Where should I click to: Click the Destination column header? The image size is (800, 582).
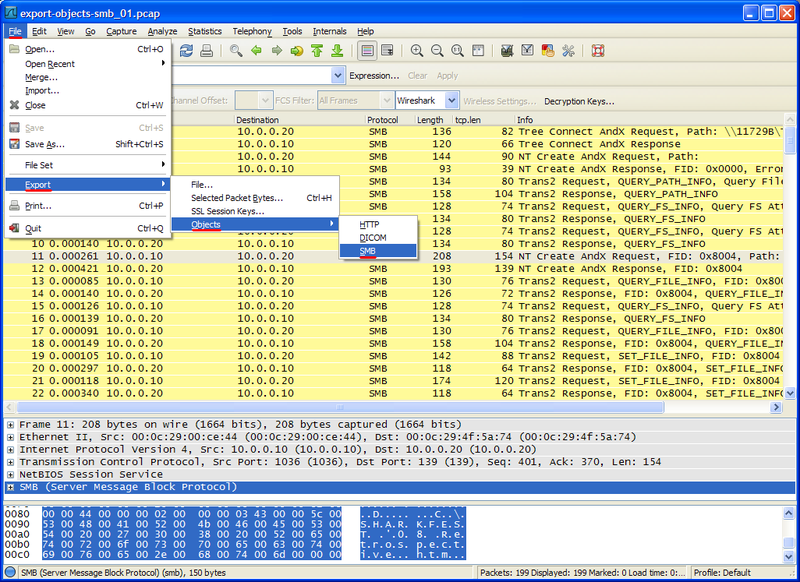point(299,120)
